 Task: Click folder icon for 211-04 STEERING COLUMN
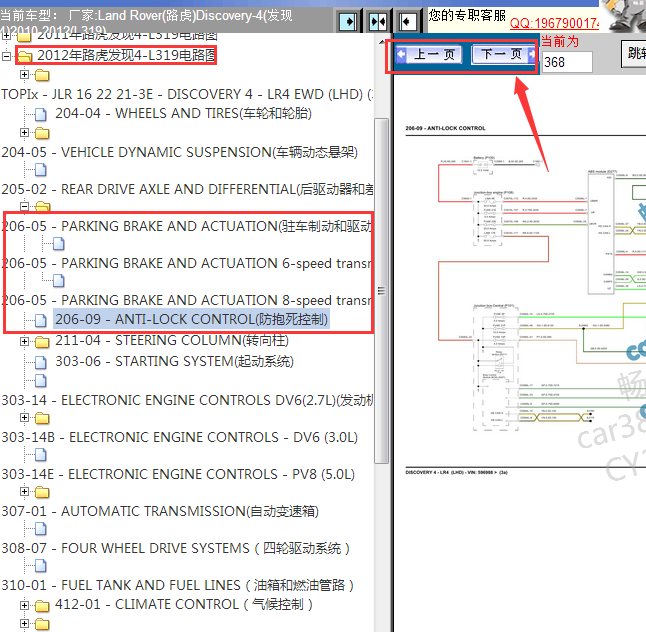pyautogui.click(x=42, y=342)
